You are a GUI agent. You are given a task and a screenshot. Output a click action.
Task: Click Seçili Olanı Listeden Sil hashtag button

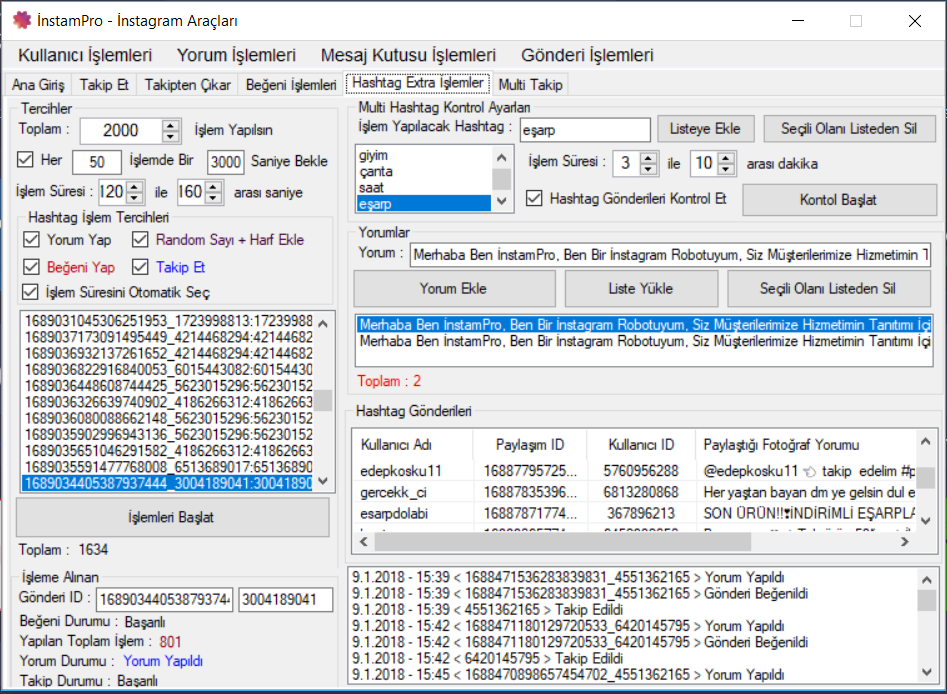(x=849, y=129)
